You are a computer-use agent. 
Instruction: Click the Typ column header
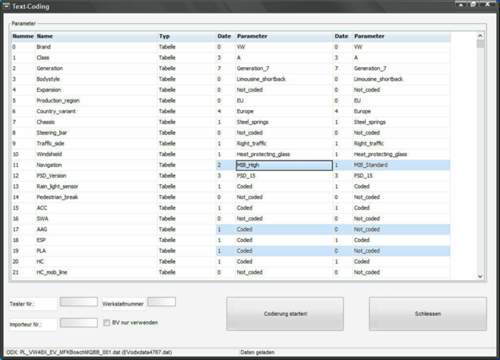[164, 36]
